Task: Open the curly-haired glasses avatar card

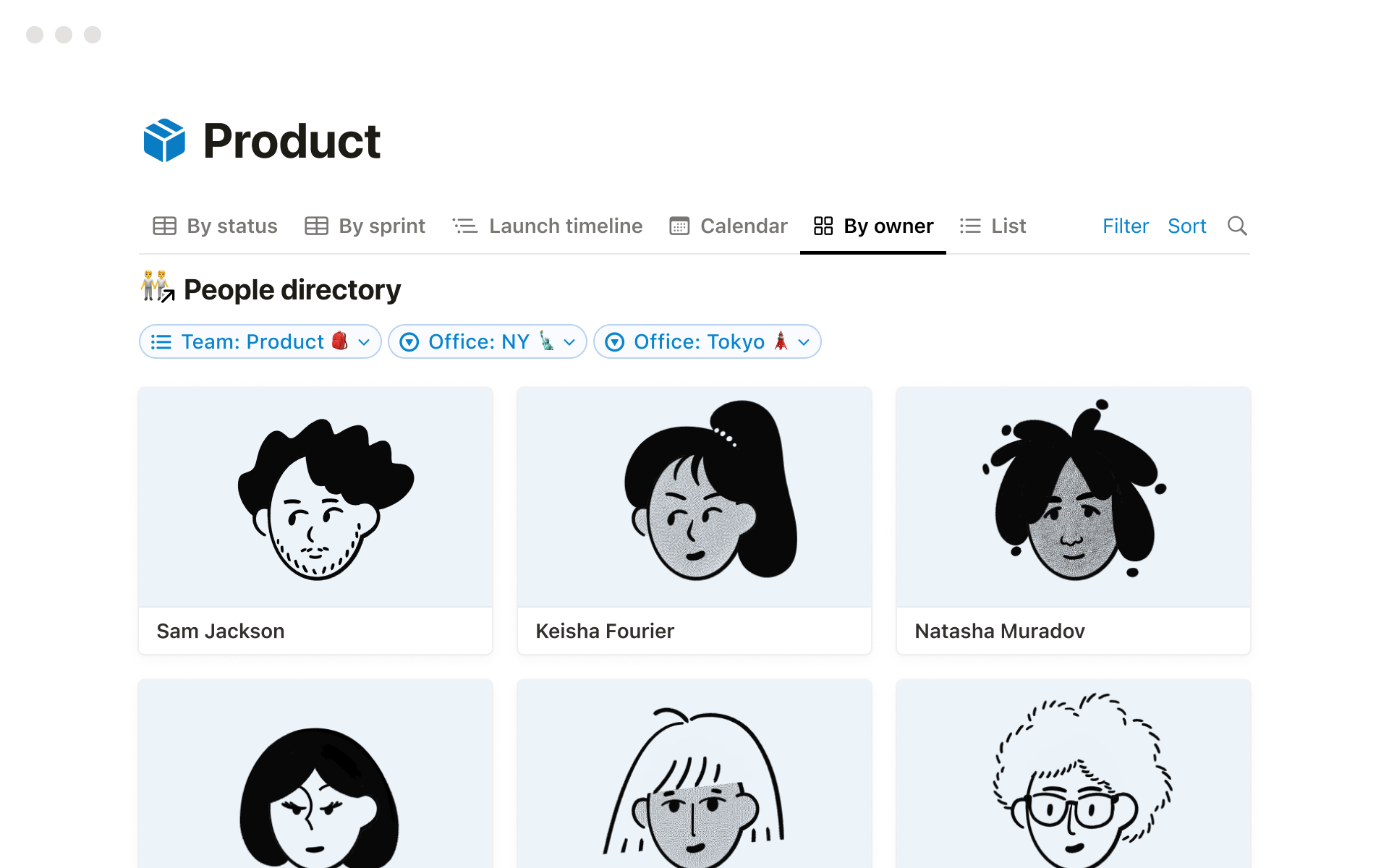Action: point(1073,774)
